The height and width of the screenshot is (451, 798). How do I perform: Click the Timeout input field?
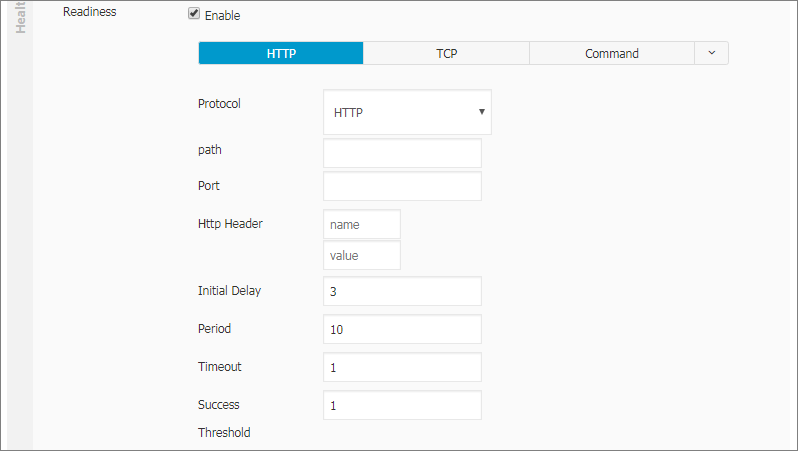[x=402, y=368]
